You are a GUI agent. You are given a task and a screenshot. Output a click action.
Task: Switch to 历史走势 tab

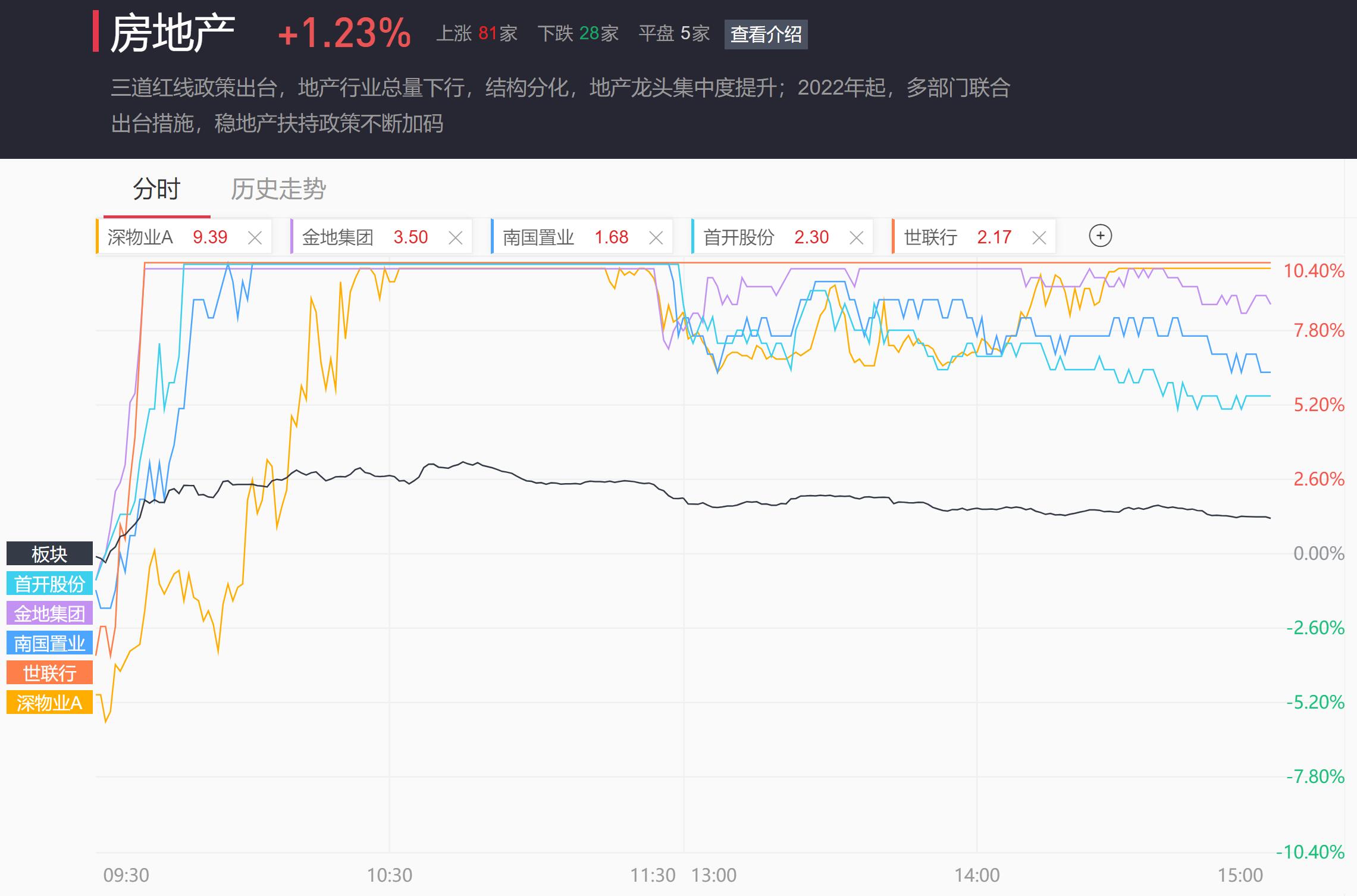(x=278, y=189)
